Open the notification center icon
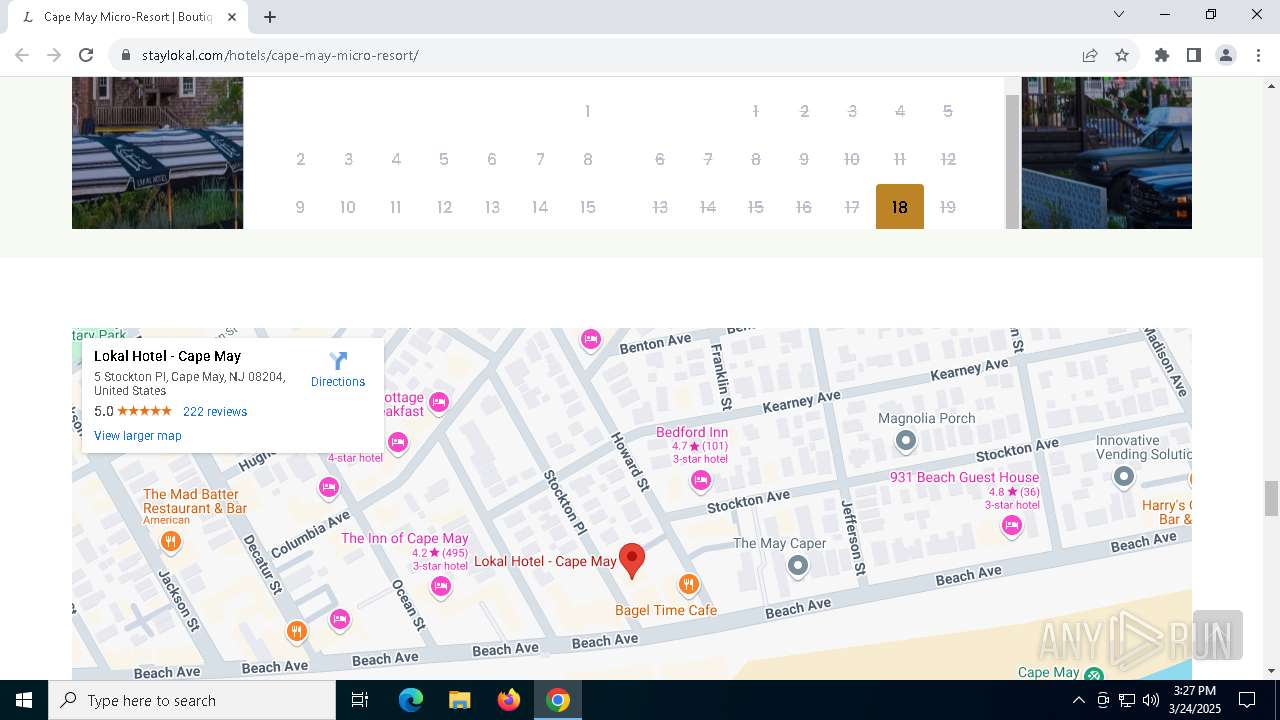Screen dimensions: 1280x720 pyautogui.click(x=1247, y=700)
